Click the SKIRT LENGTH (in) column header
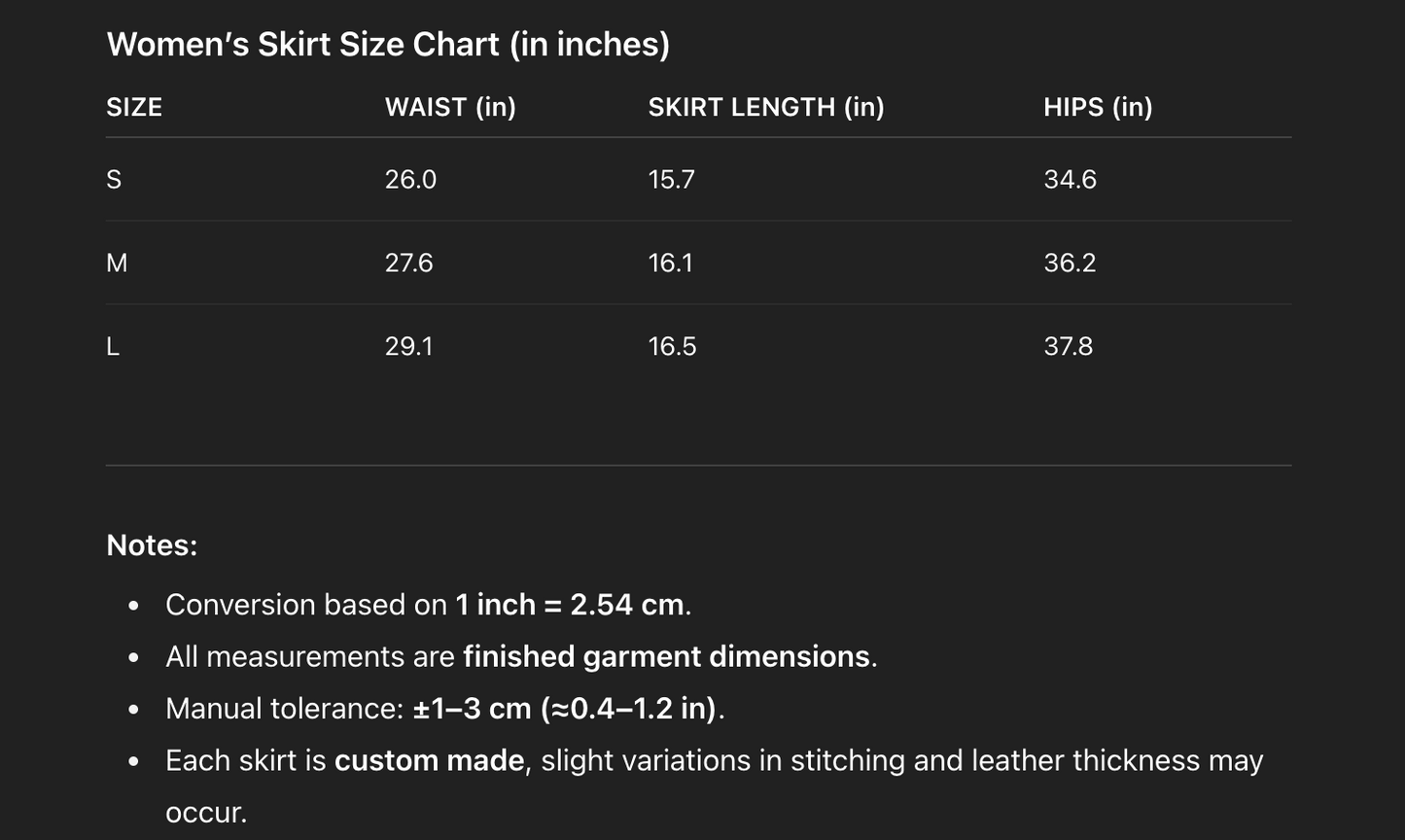The image size is (1405, 840). 766,107
